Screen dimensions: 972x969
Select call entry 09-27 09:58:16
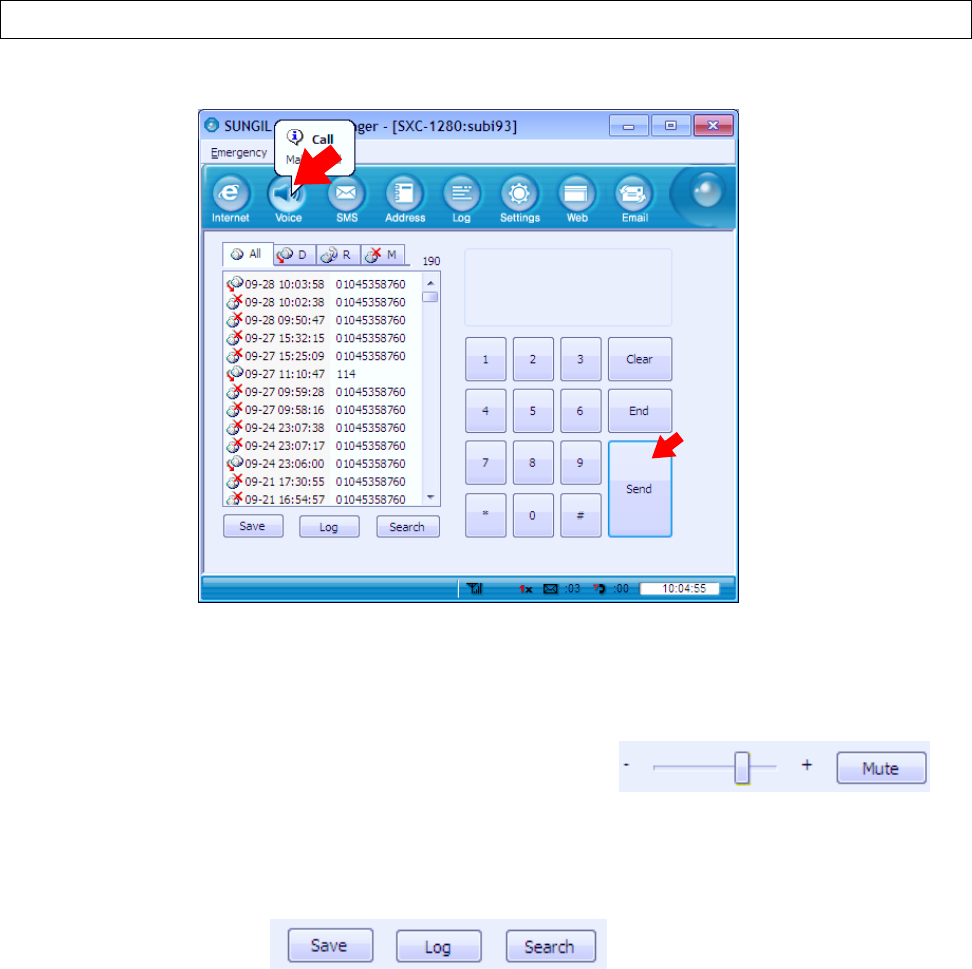pos(322,410)
